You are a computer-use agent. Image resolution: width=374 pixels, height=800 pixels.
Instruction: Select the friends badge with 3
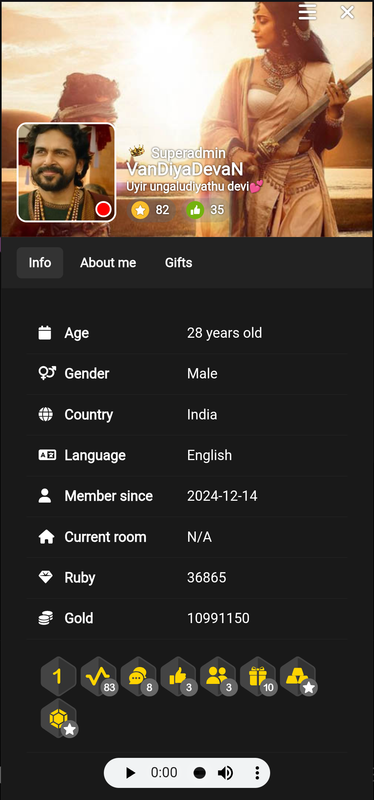click(x=218, y=676)
